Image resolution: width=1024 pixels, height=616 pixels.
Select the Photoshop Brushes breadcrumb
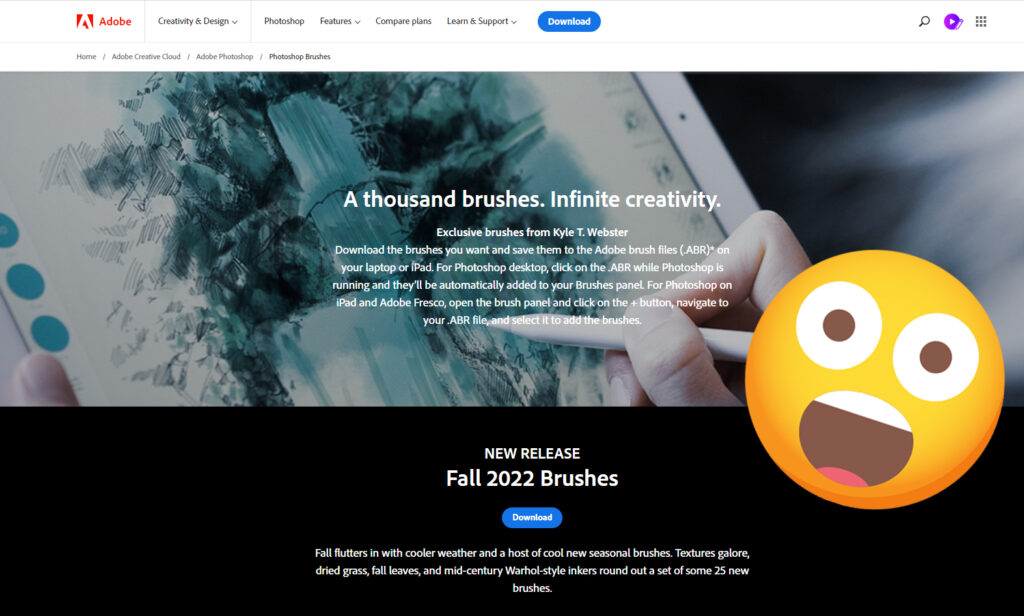(300, 57)
